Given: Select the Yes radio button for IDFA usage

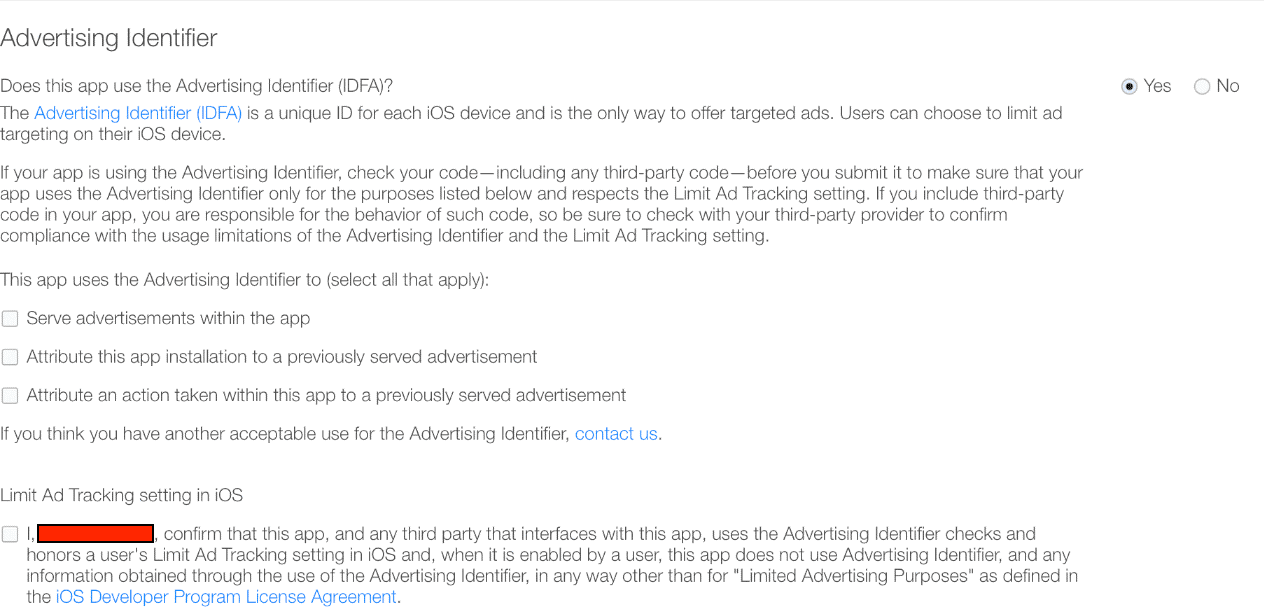Looking at the screenshot, I should [x=1130, y=86].
